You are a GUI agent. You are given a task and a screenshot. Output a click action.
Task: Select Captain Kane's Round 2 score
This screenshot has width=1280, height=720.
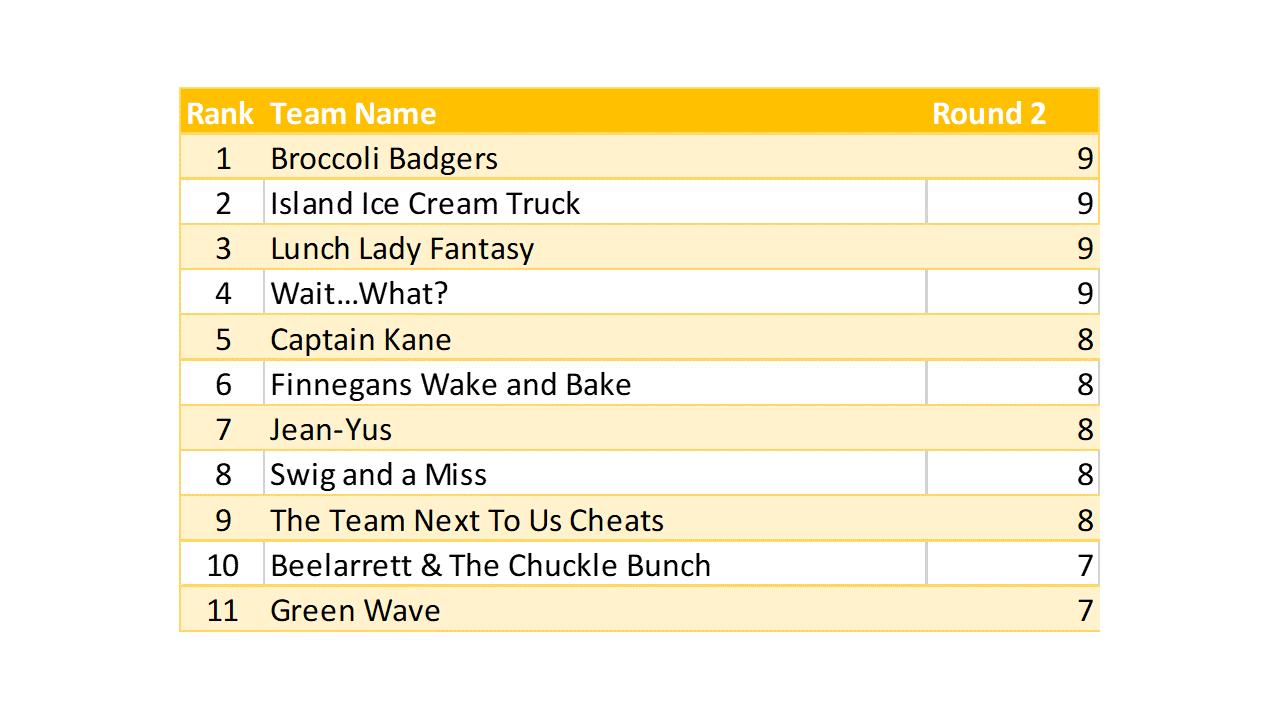[1084, 340]
